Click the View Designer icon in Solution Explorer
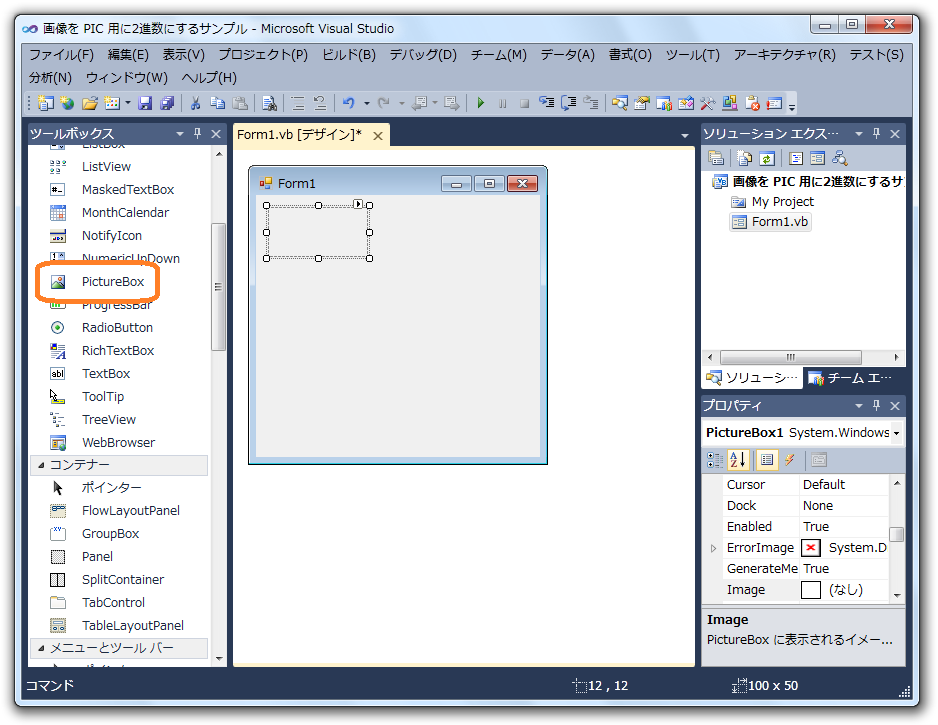The image size is (938, 725). coord(818,158)
